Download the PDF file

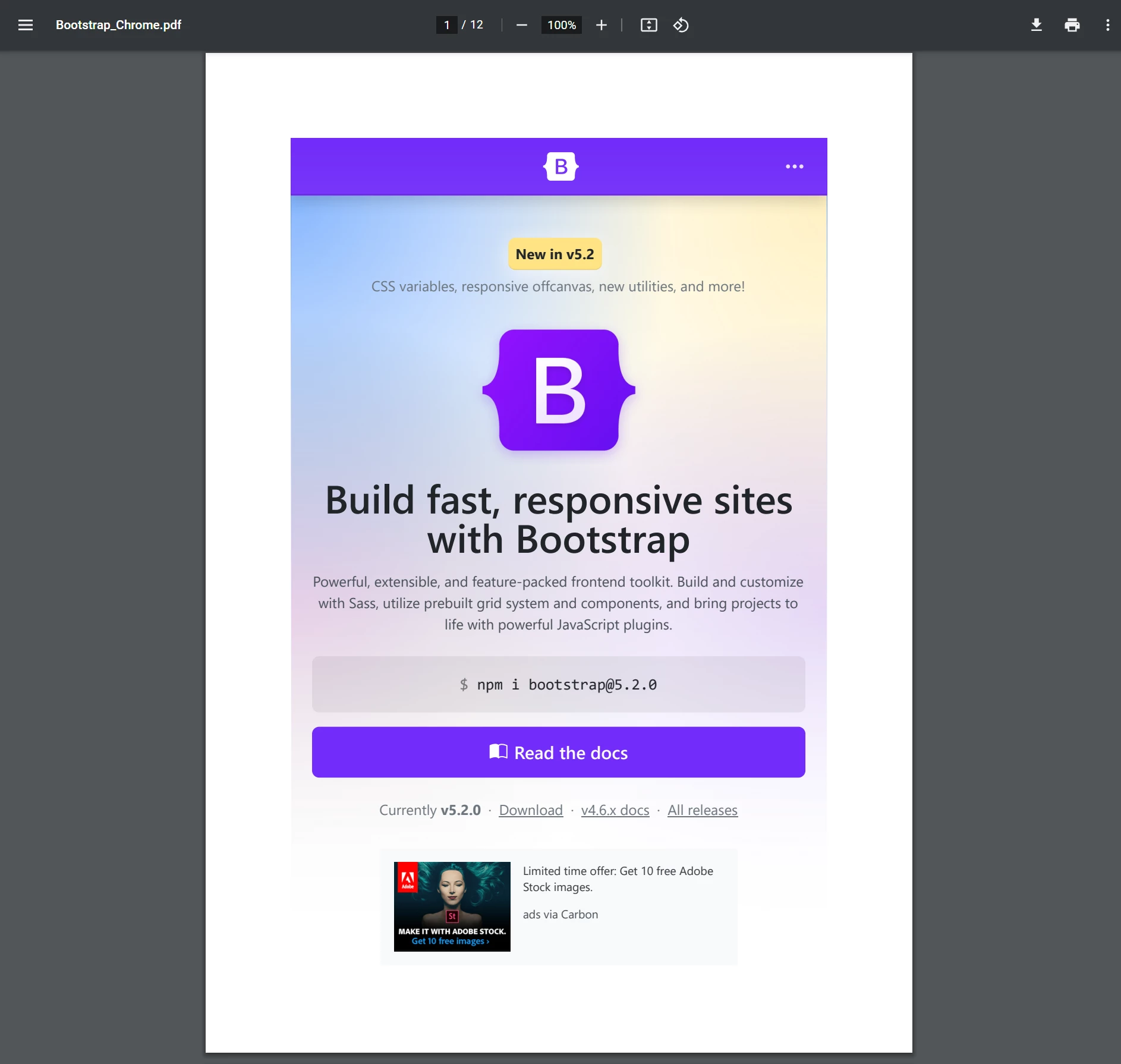[x=1036, y=25]
